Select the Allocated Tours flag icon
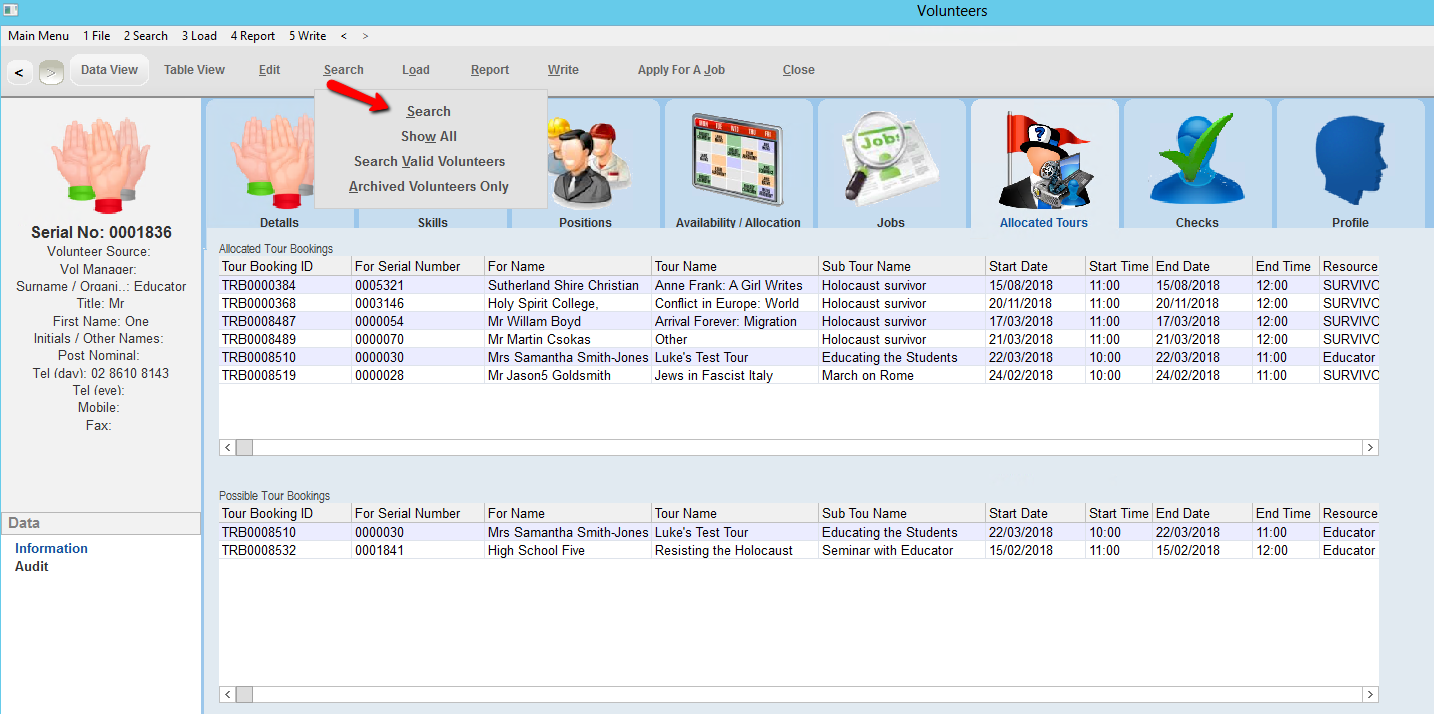Viewport: 1434px width, 714px height. [1044, 163]
